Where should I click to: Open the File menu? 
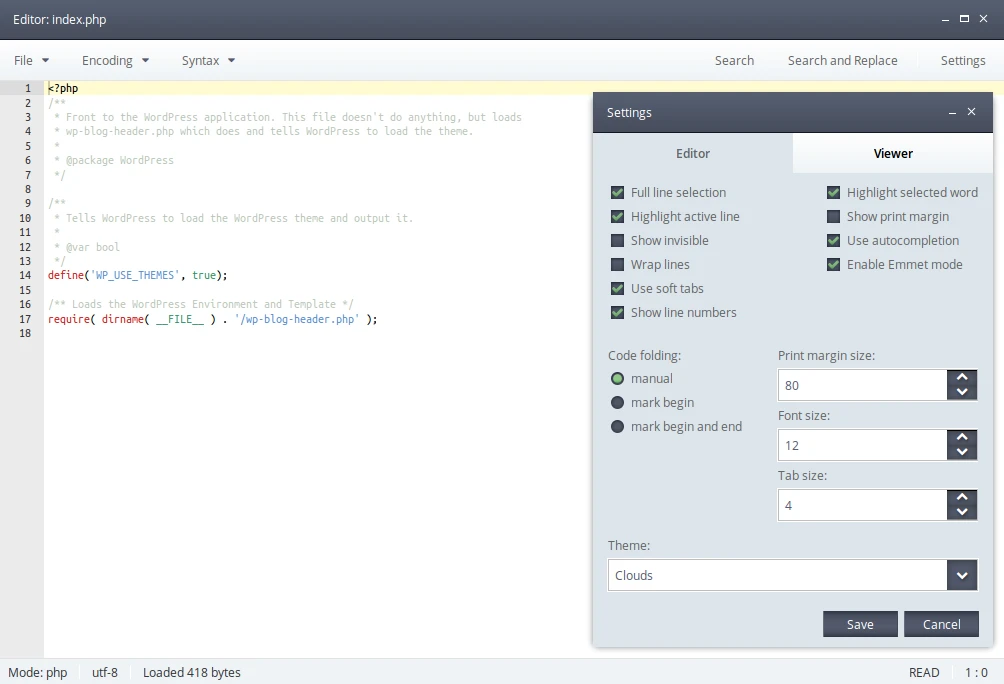30,60
